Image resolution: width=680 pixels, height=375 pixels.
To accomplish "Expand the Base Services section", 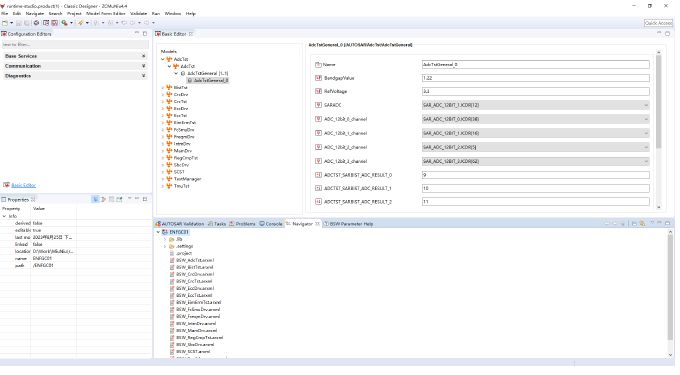I will click(144, 56).
